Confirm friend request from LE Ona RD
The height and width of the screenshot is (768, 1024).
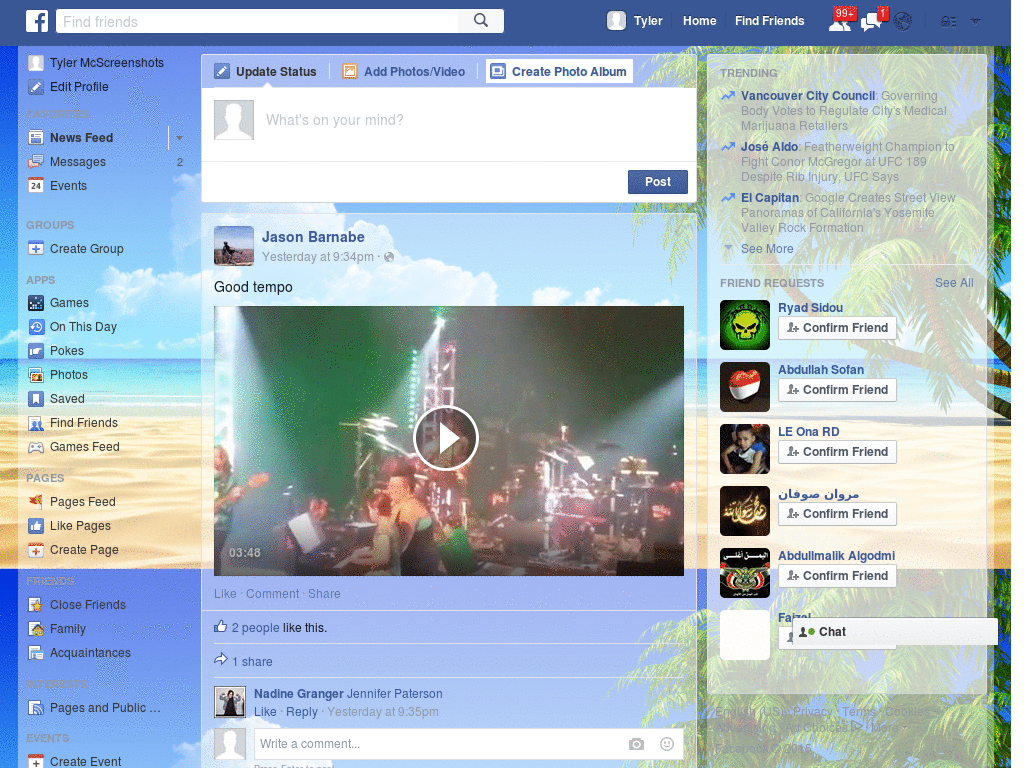pyautogui.click(x=837, y=452)
